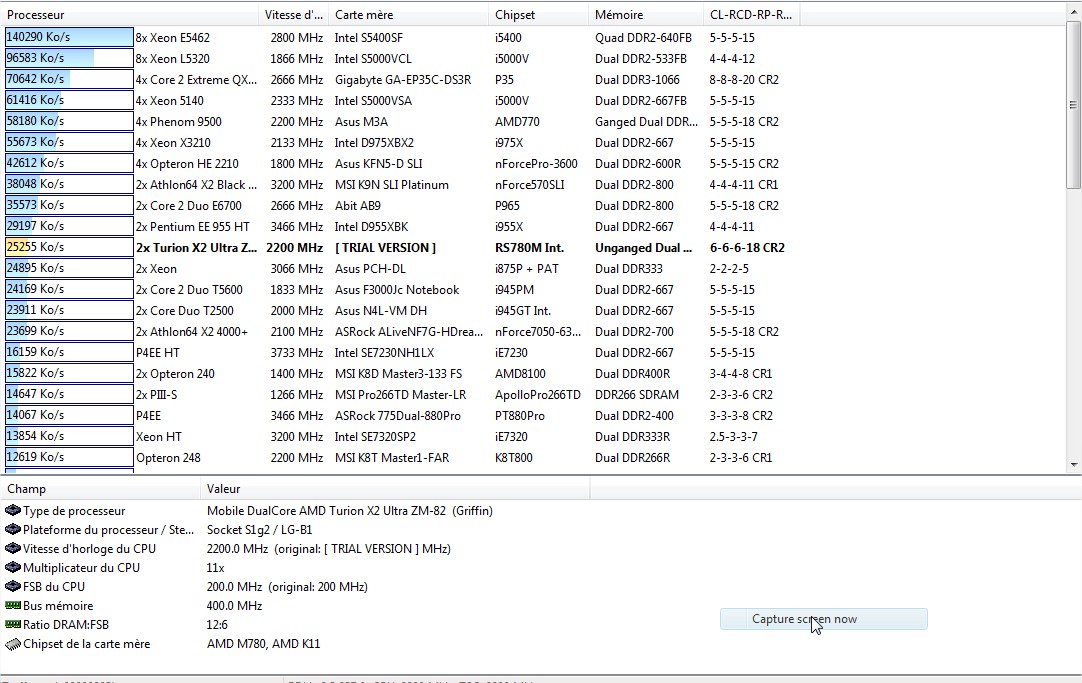This screenshot has width=1082, height=683.
Task: Click the benchmark list scrollbar down arrow
Action: click(x=1073, y=465)
